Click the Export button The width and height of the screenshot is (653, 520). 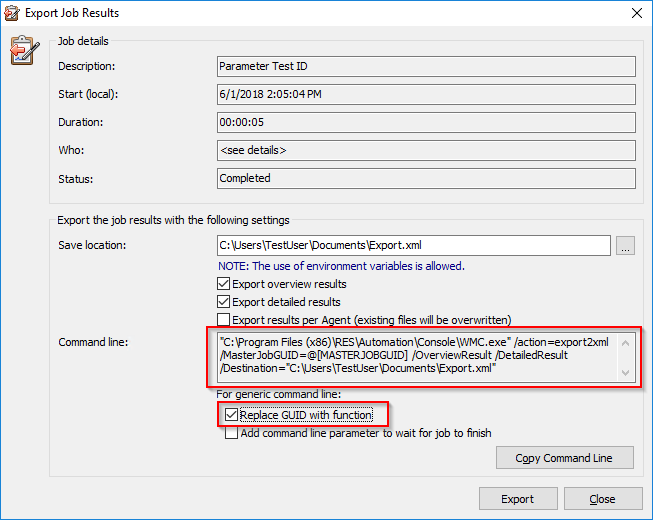(x=518, y=499)
